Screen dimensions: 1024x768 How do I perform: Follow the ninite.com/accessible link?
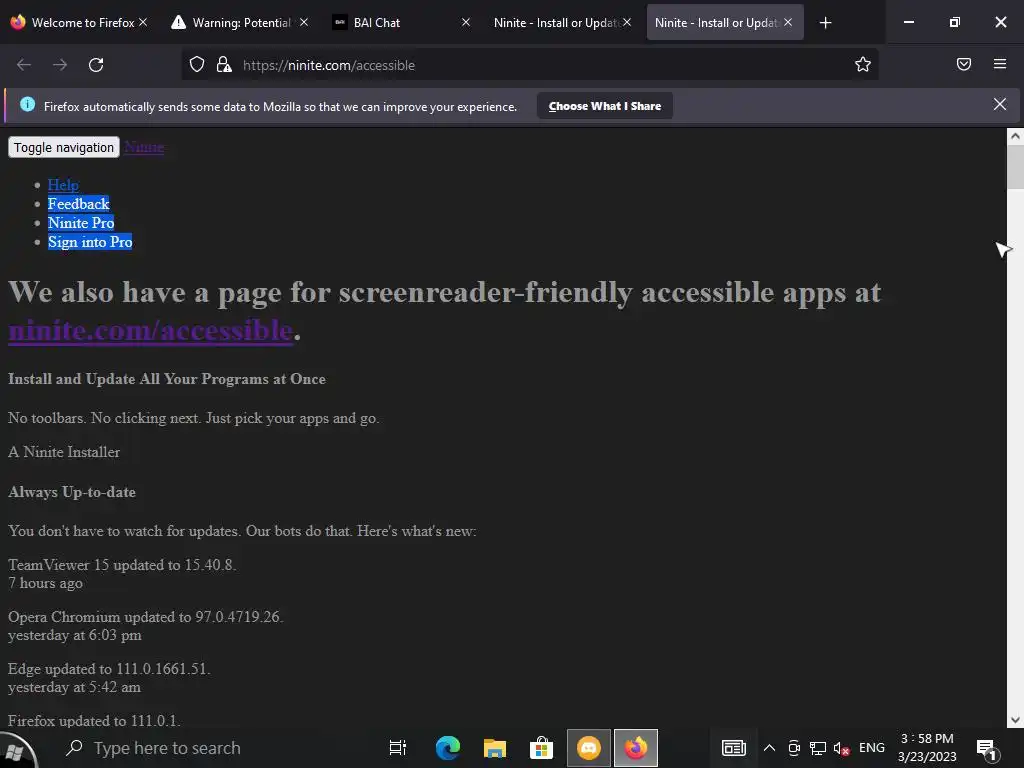tap(150, 330)
